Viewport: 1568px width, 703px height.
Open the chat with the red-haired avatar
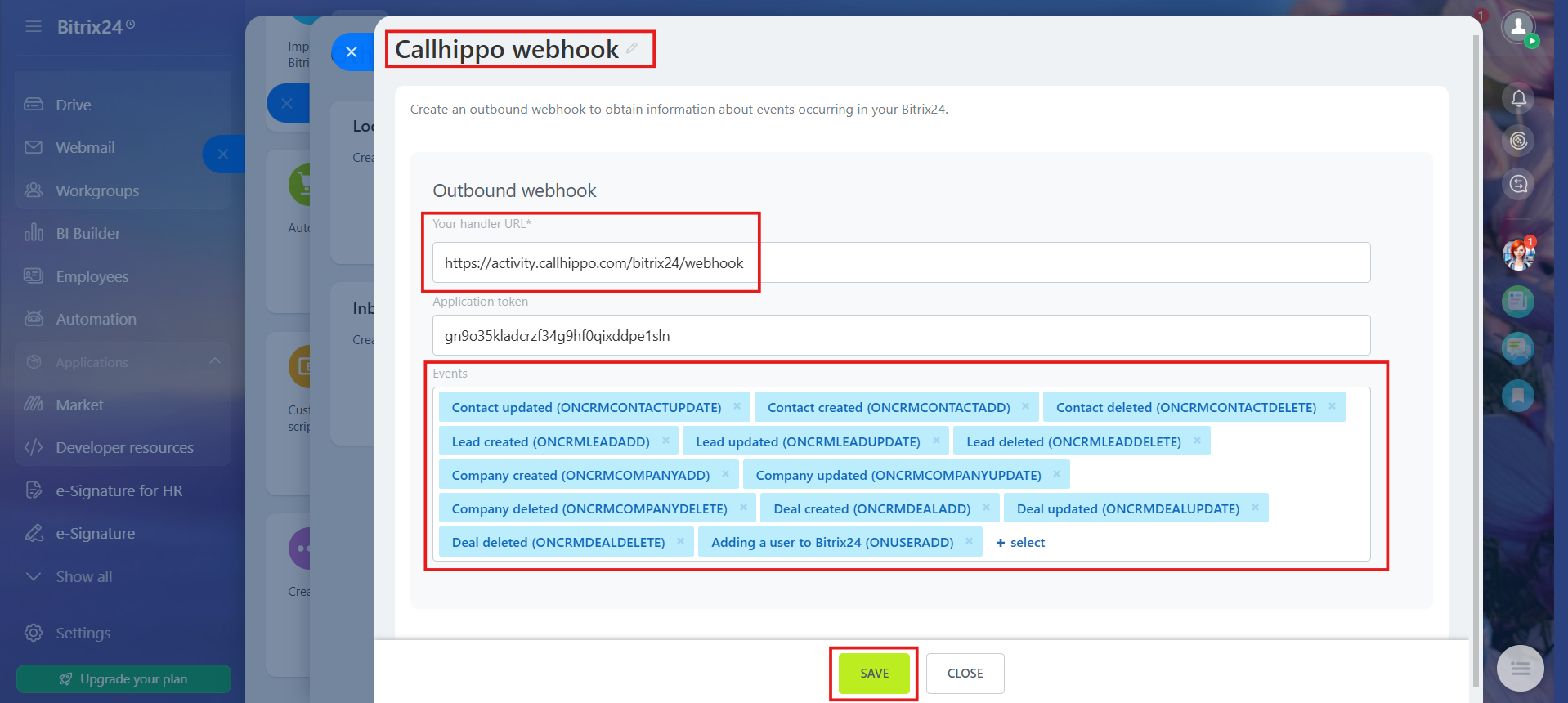[x=1518, y=254]
